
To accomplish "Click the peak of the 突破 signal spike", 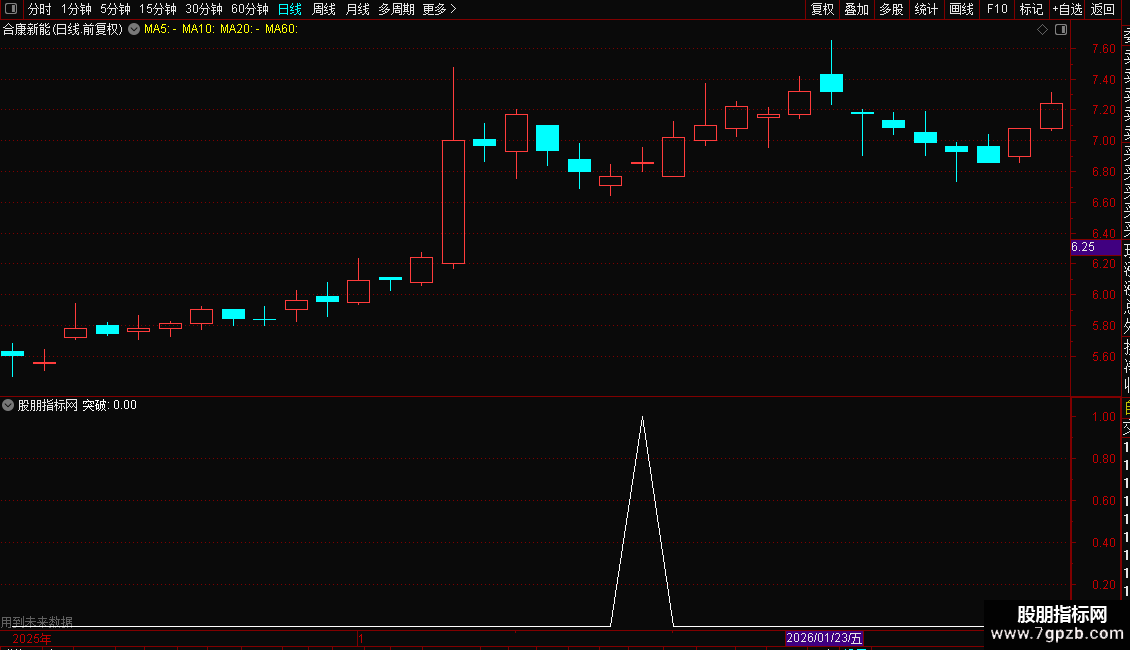I will pos(642,418).
